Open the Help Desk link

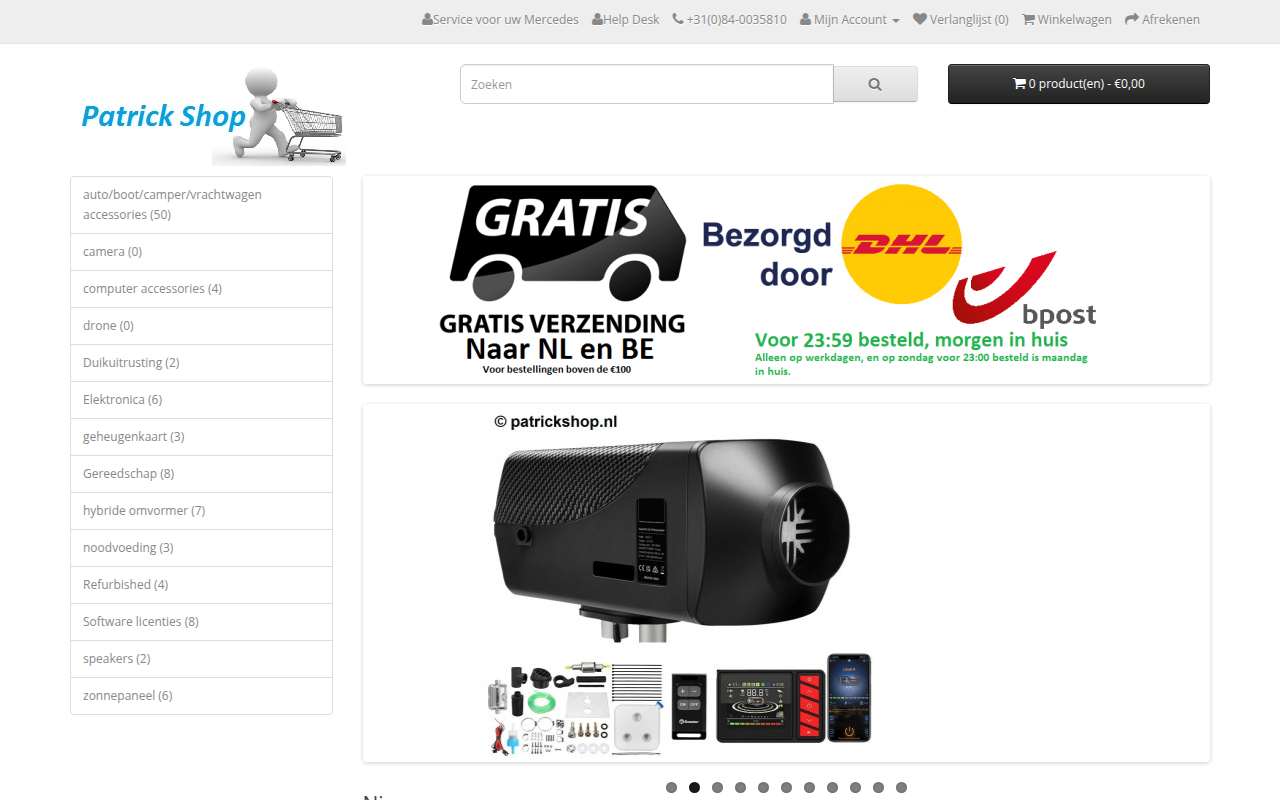tap(626, 19)
